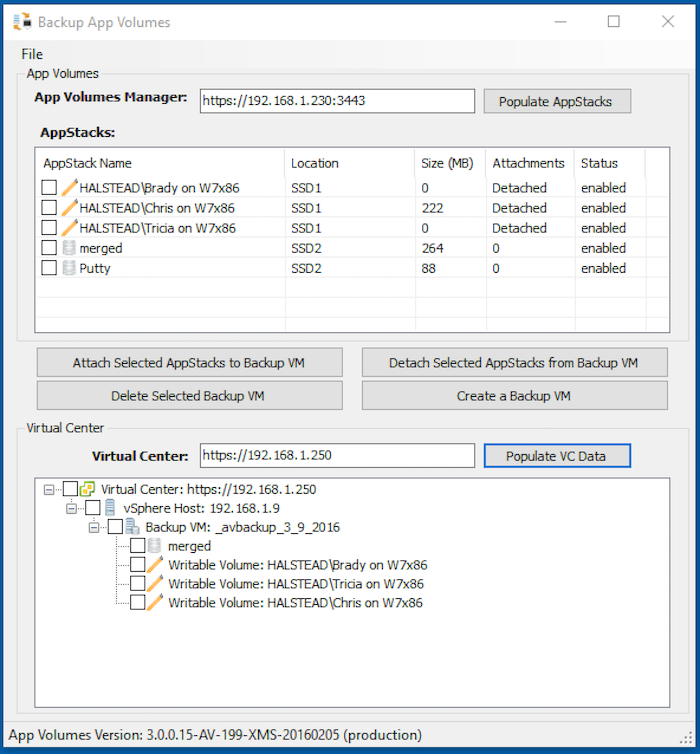Tick the HALSTEAD\Chris AppStack checkbox in list
The image size is (700, 754).
(49, 208)
